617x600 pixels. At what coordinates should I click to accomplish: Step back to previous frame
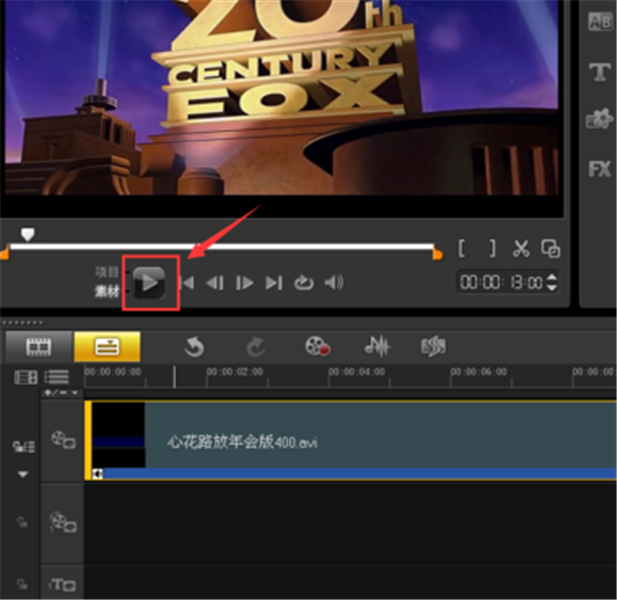(215, 283)
